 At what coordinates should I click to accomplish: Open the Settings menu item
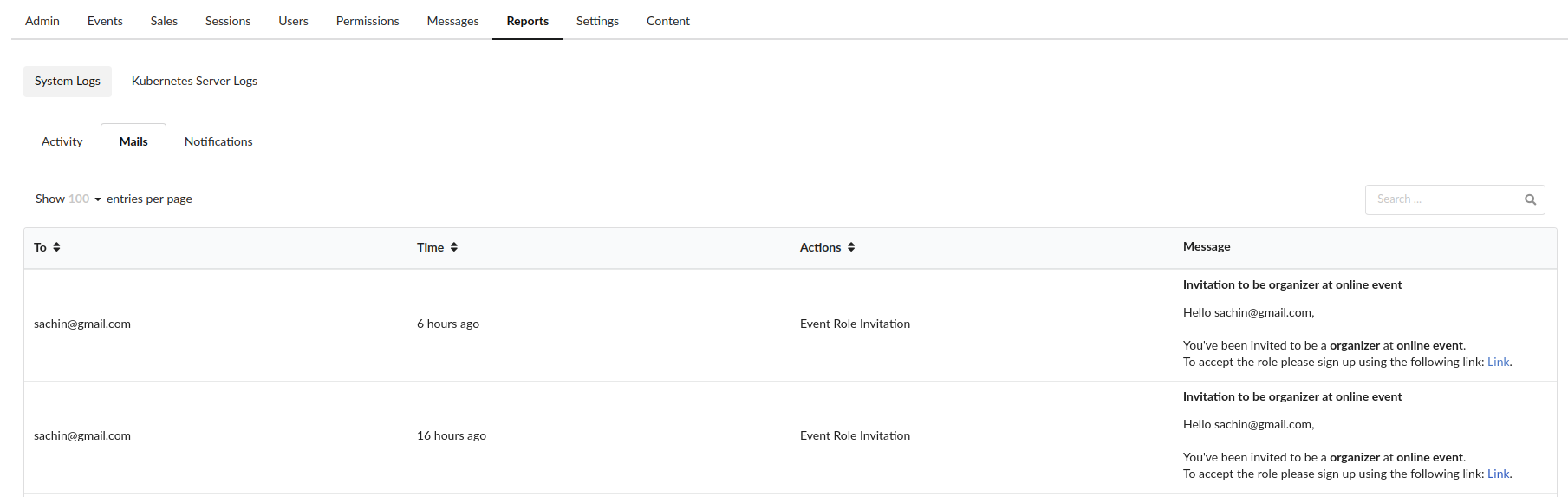[x=597, y=21]
